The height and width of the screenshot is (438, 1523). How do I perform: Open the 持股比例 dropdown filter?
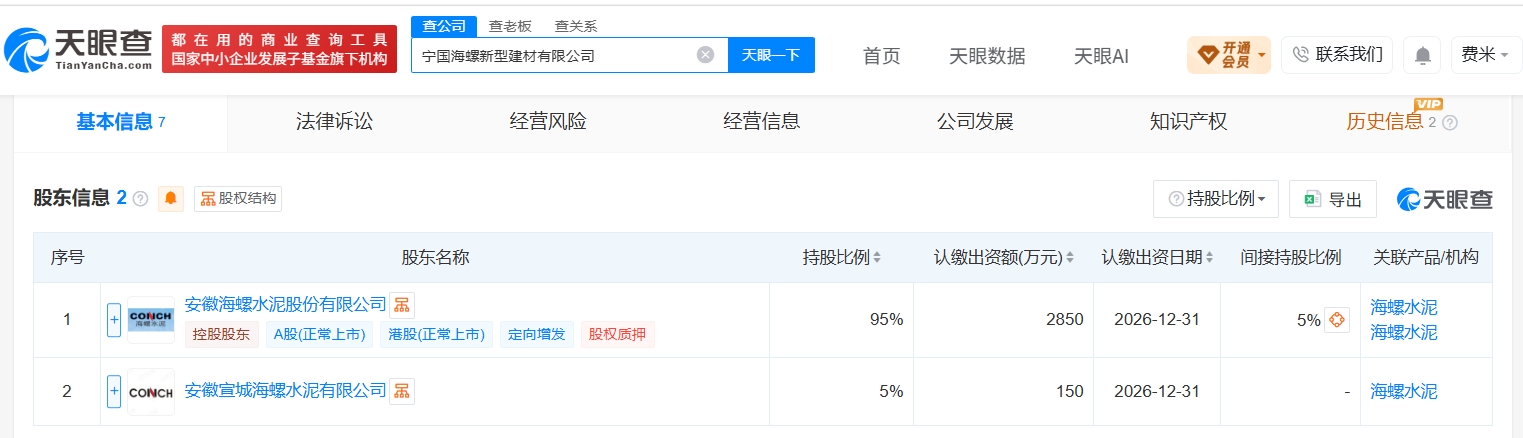click(1216, 199)
